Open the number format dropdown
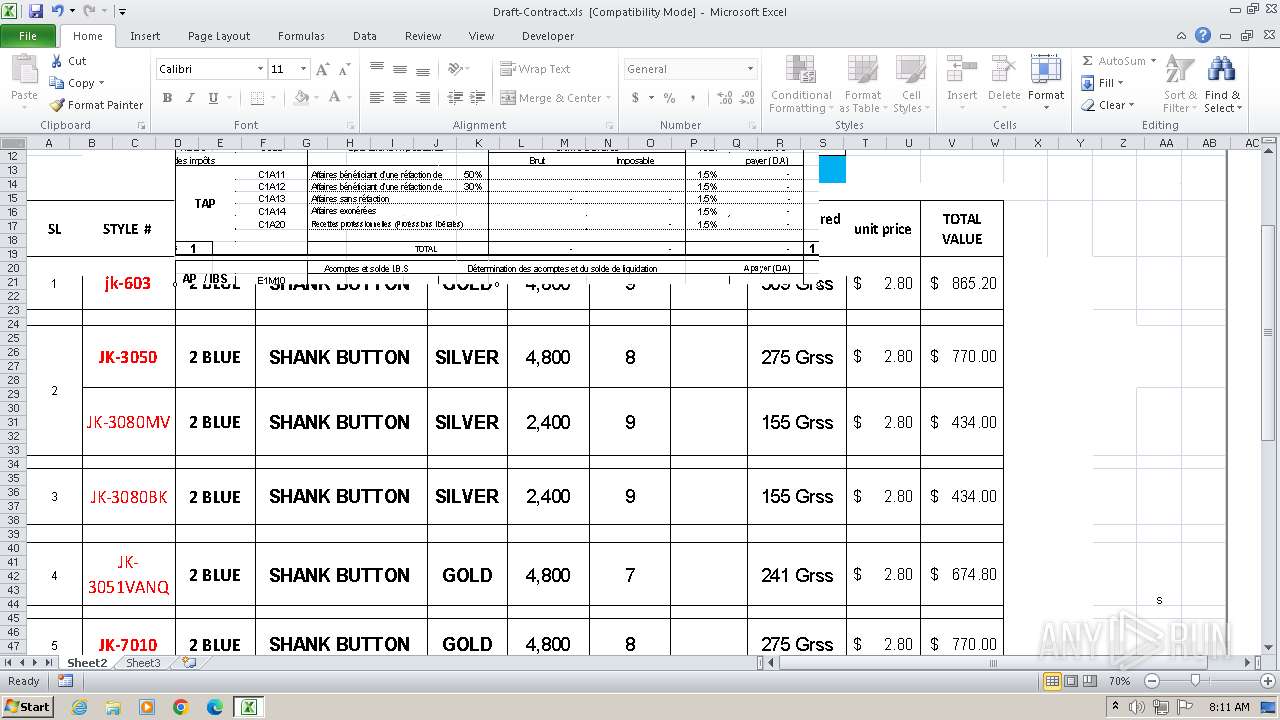 [x=750, y=69]
